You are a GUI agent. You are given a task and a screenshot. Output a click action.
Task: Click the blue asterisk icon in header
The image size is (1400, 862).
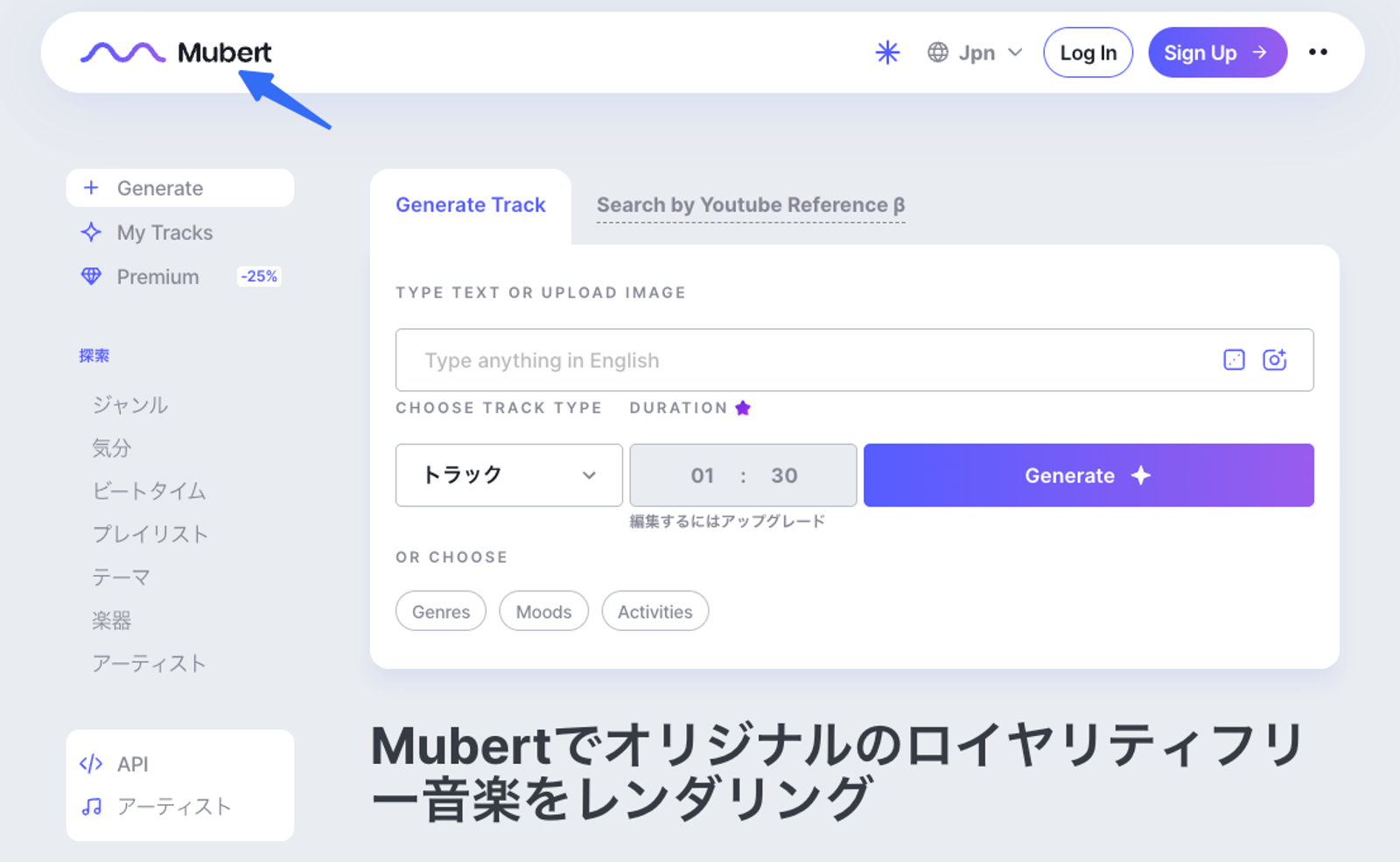point(887,53)
